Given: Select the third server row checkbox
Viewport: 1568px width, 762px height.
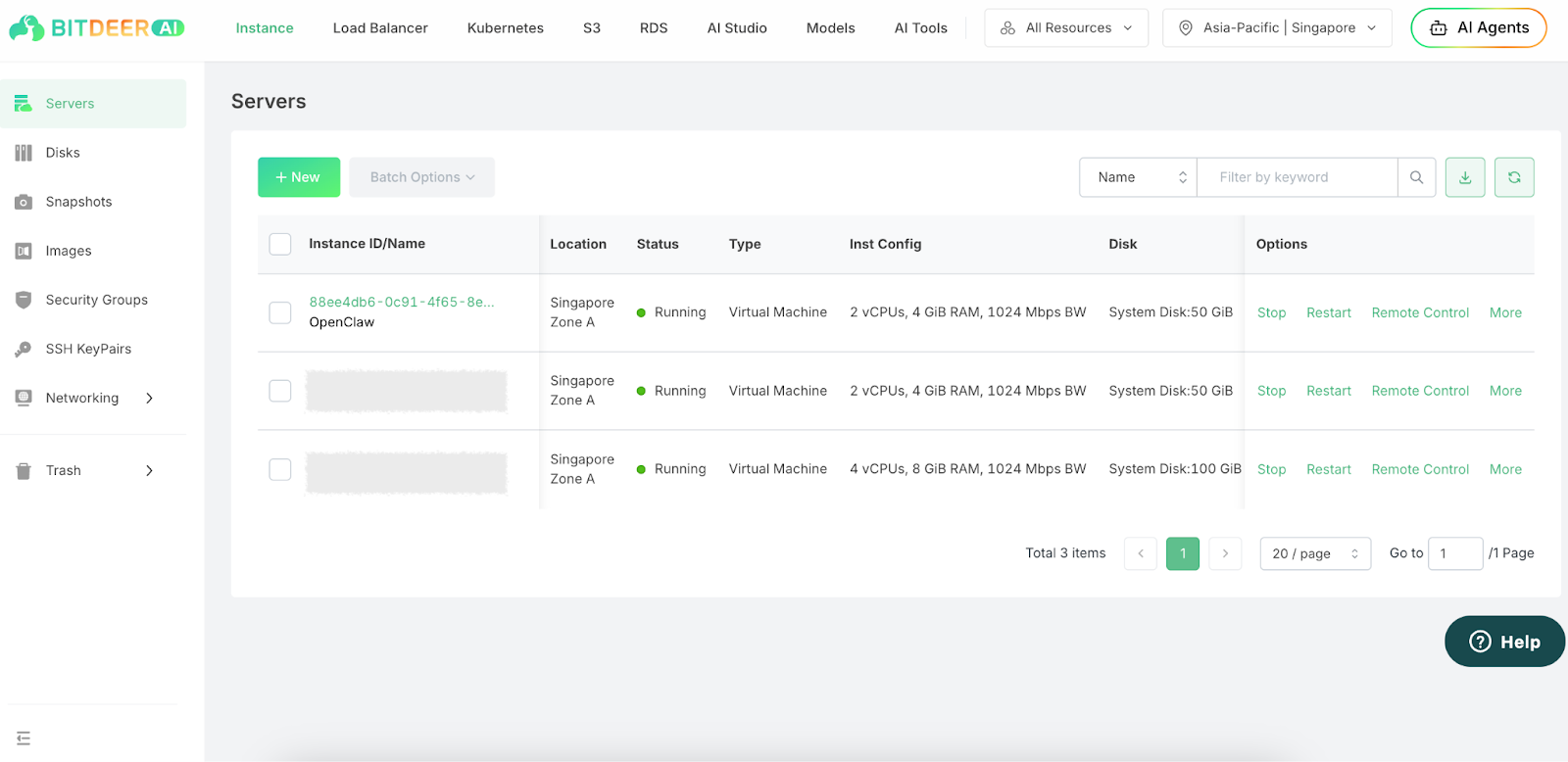Looking at the screenshot, I should (280, 469).
